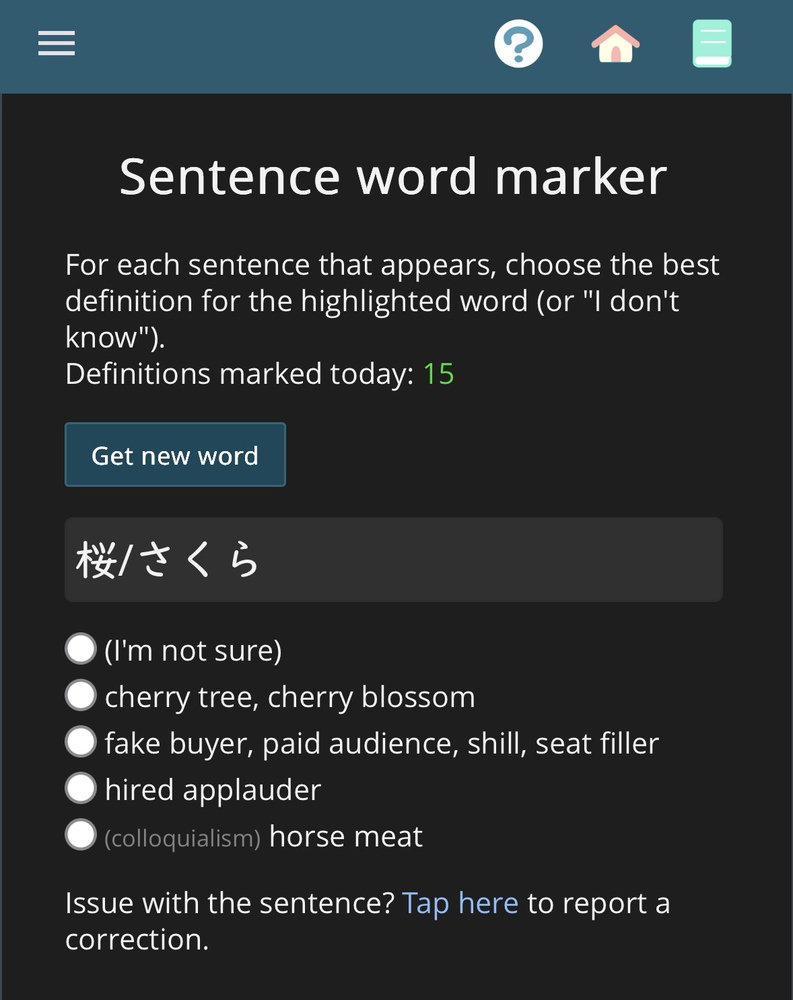Click the "horse meat" label text
This screenshot has width=793, height=1000.
pyautogui.click(x=346, y=836)
